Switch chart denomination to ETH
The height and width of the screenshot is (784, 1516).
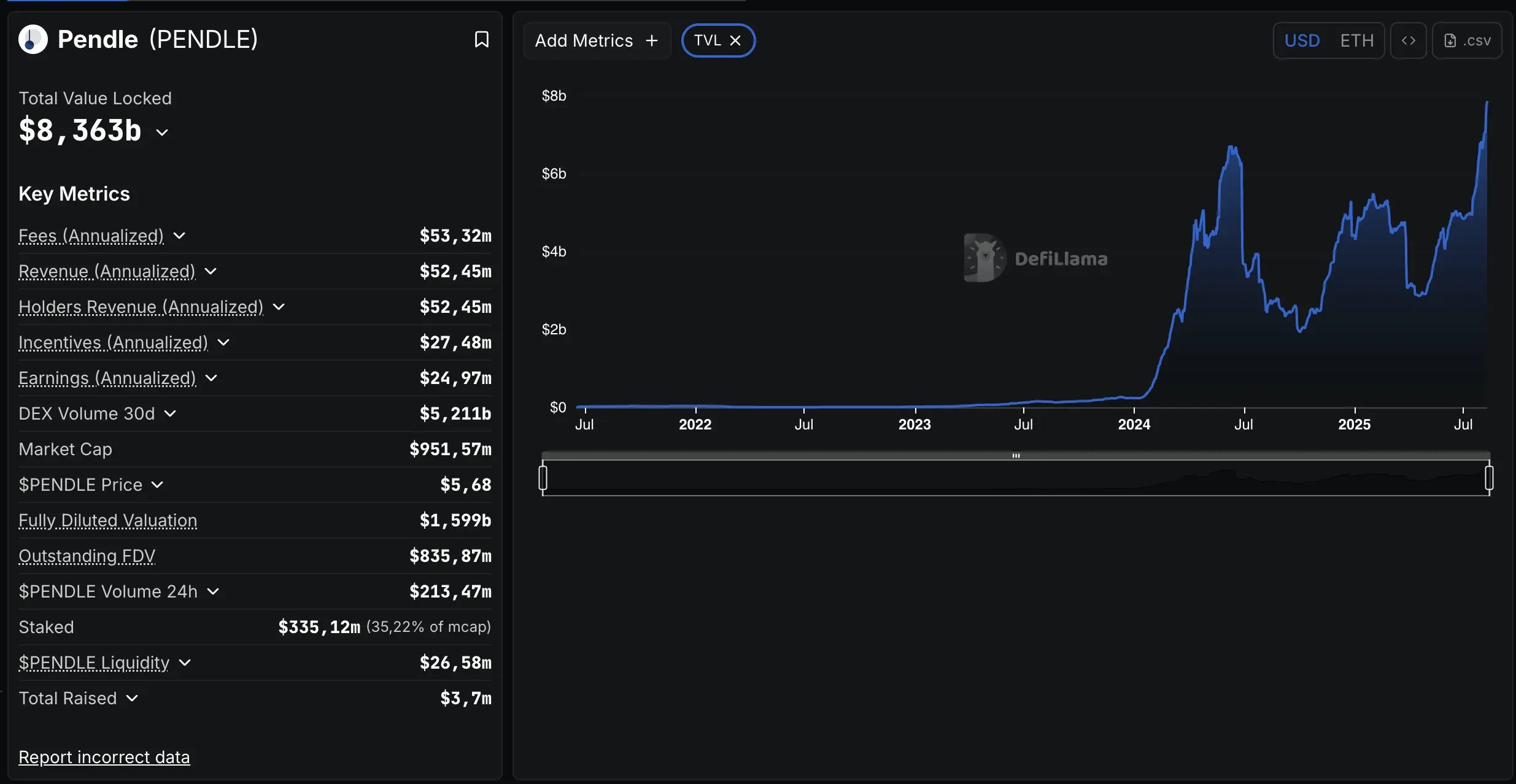(x=1356, y=40)
